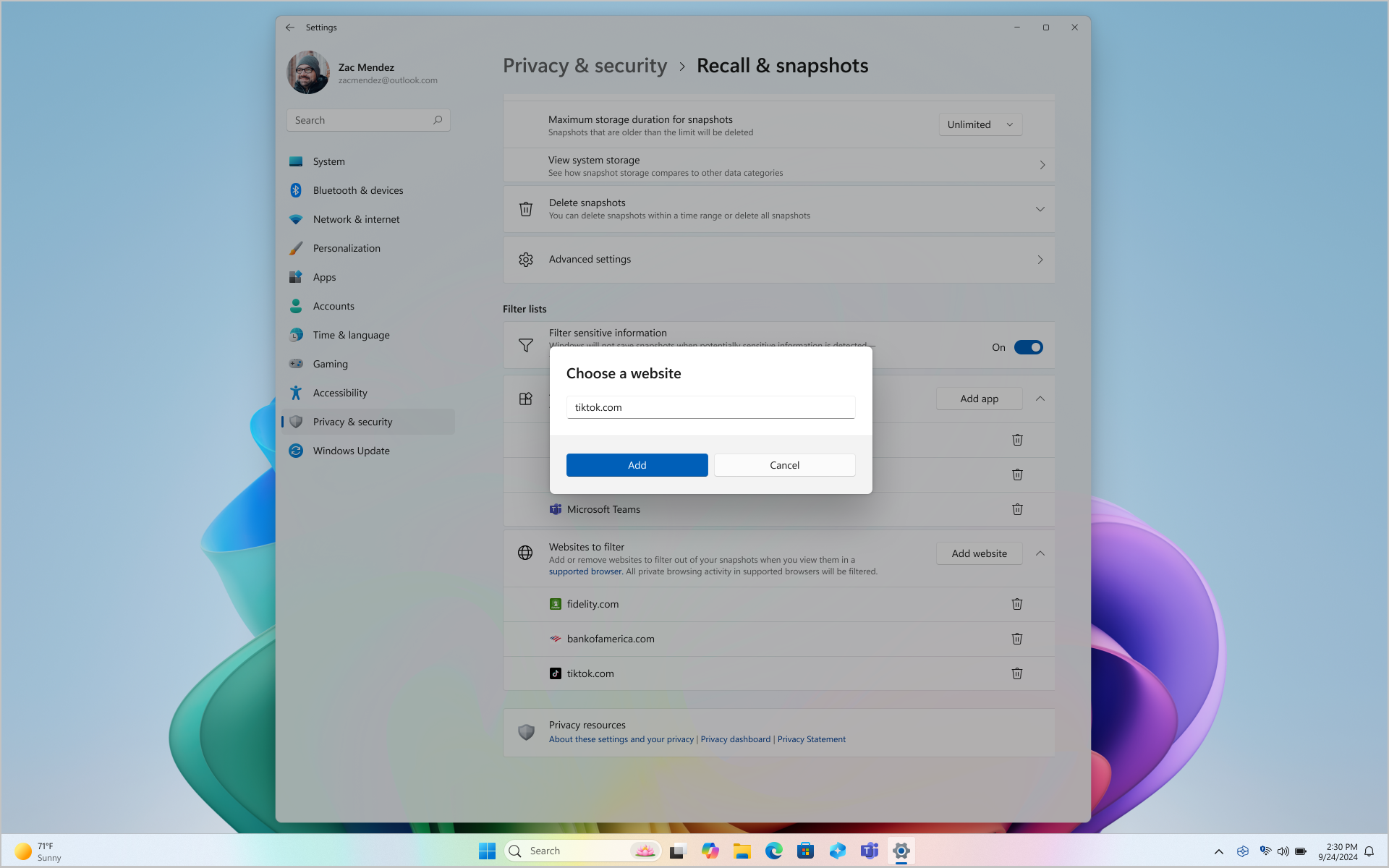The image size is (1389, 868).
Task: Toggle the Filter sensitive information switch
Action: point(1028,346)
